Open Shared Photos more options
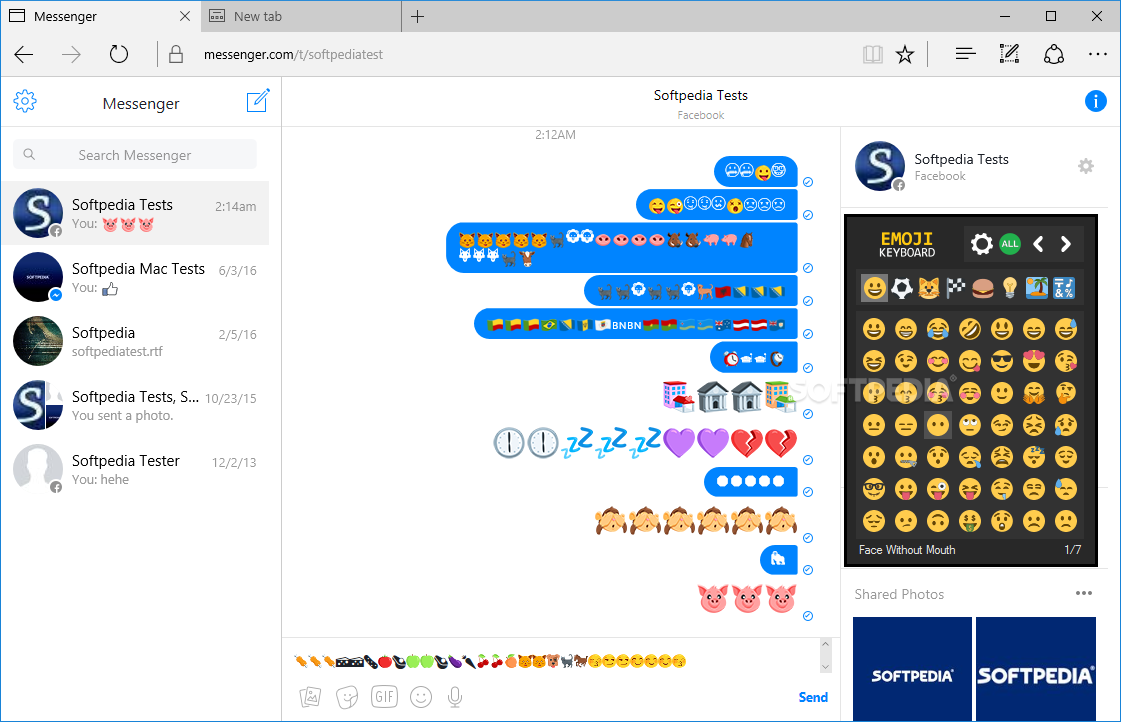The width and height of the screenshot is (1121, 722). [1084, 593]
